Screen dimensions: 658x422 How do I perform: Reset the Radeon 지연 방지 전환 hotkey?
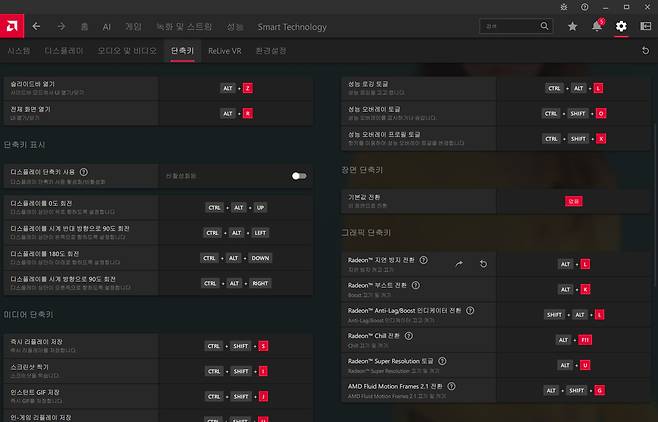click(483, 264)
